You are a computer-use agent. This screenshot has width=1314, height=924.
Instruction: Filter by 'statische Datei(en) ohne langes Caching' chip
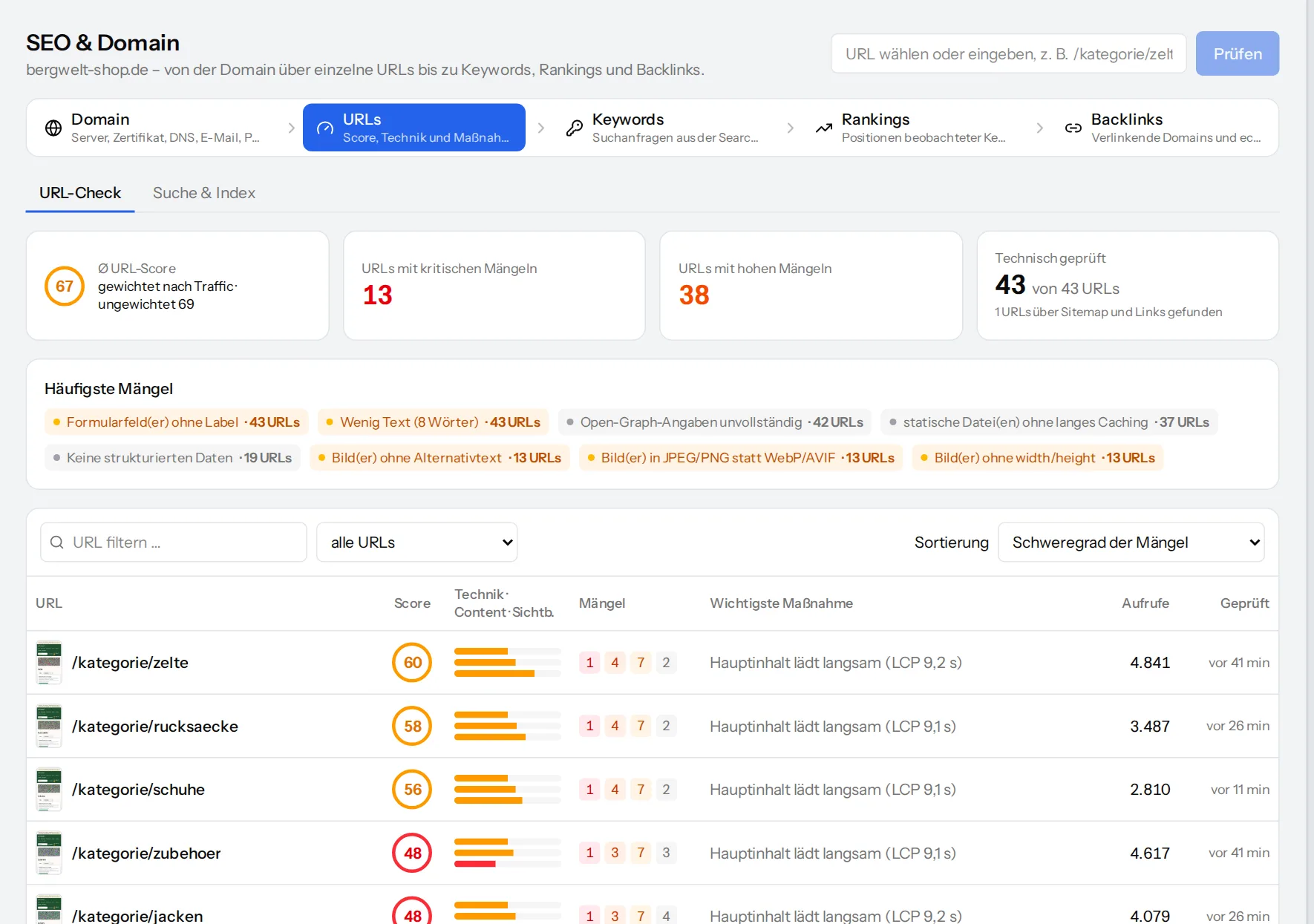pyautogui.click(x=1049, y=422)
